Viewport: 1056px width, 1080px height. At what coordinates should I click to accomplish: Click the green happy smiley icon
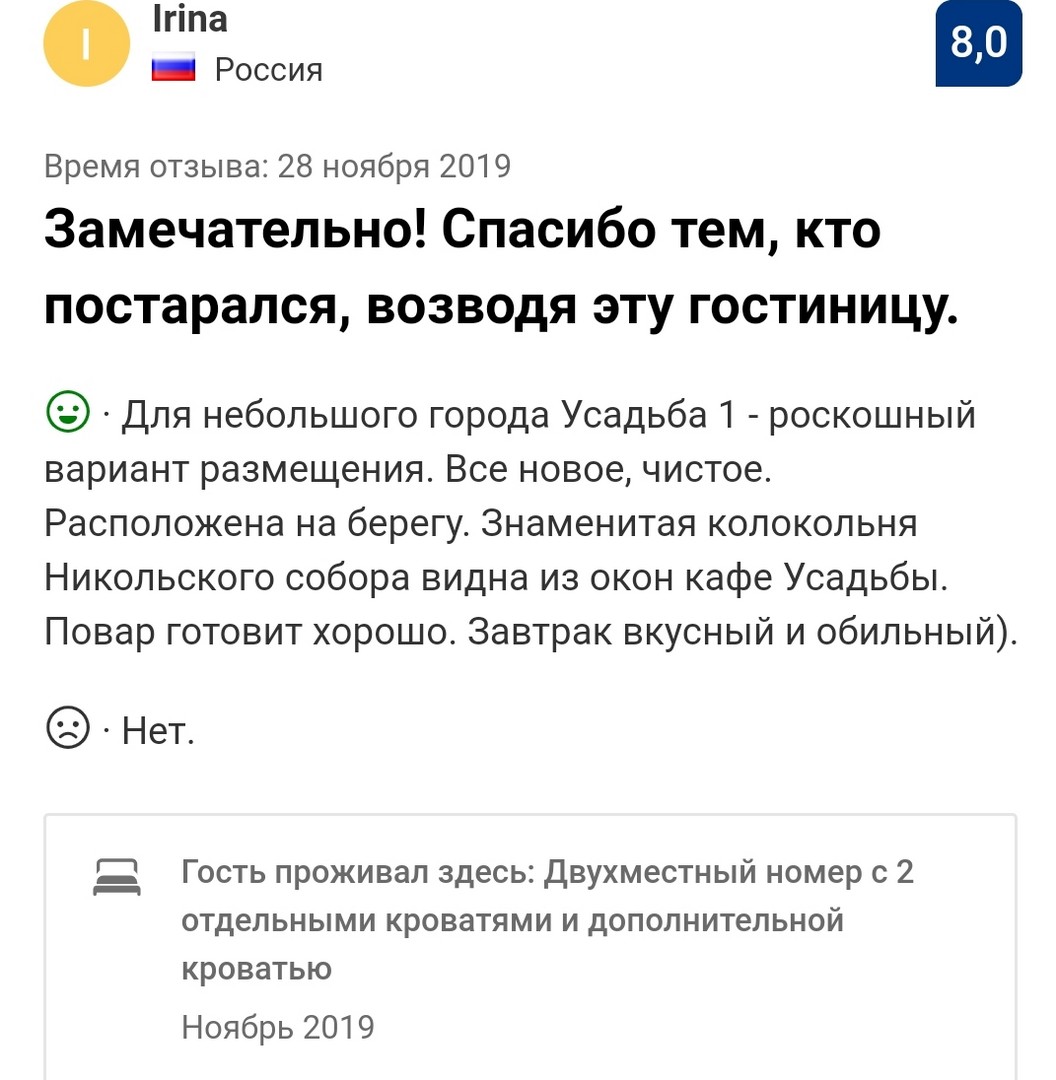click(x=68, y=412)
